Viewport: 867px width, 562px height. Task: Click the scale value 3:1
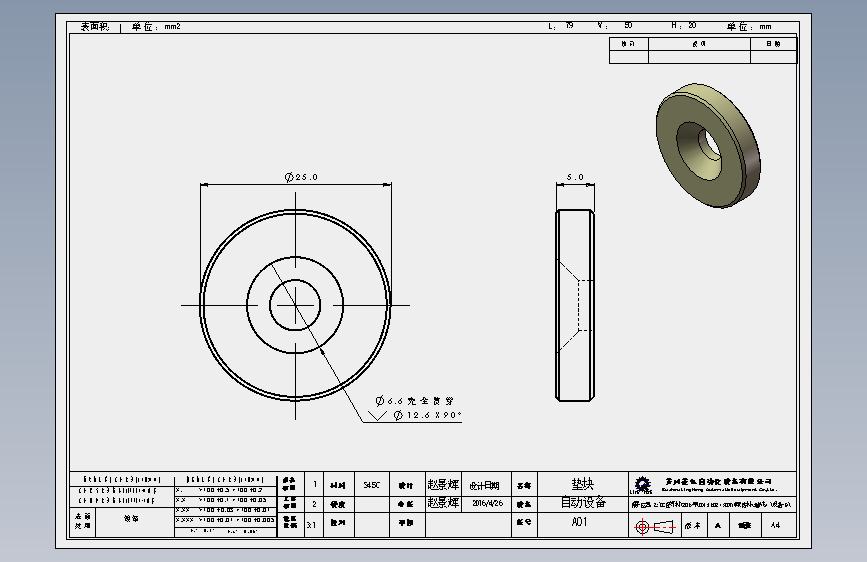pos(311,524)
